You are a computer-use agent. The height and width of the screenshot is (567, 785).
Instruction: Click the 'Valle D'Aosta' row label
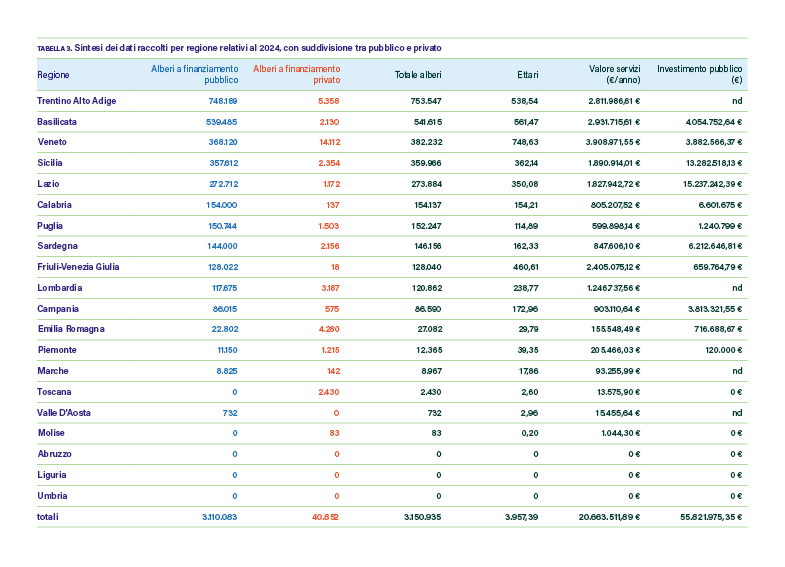coord(65,412)
